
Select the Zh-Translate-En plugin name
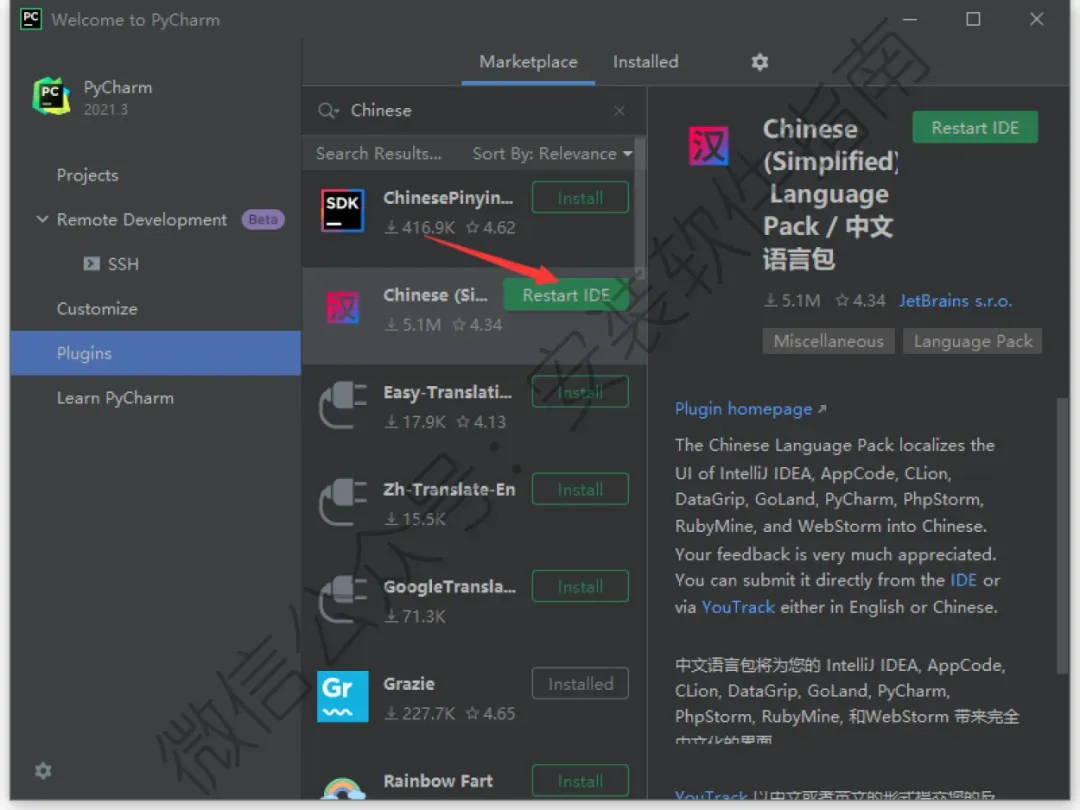point(449,489)
